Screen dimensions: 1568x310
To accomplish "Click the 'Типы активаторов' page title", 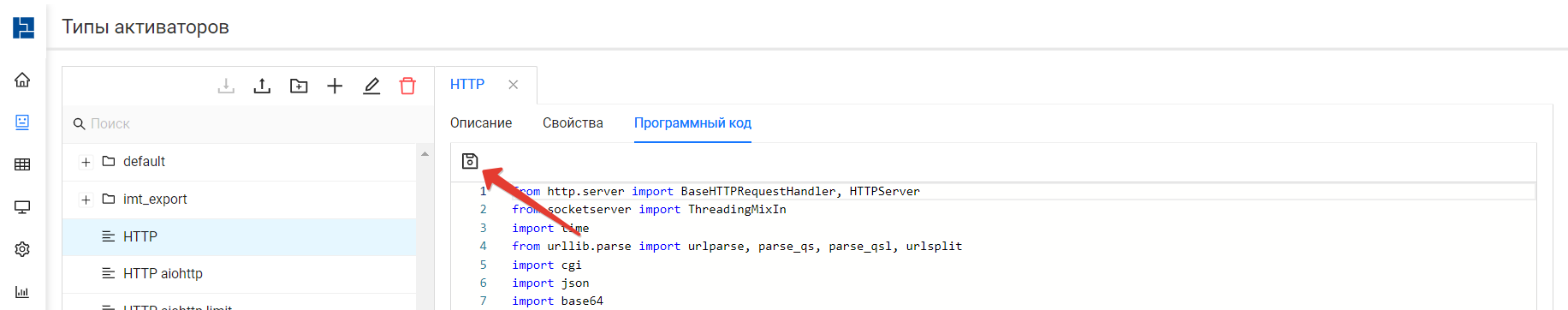I will 146,27.
